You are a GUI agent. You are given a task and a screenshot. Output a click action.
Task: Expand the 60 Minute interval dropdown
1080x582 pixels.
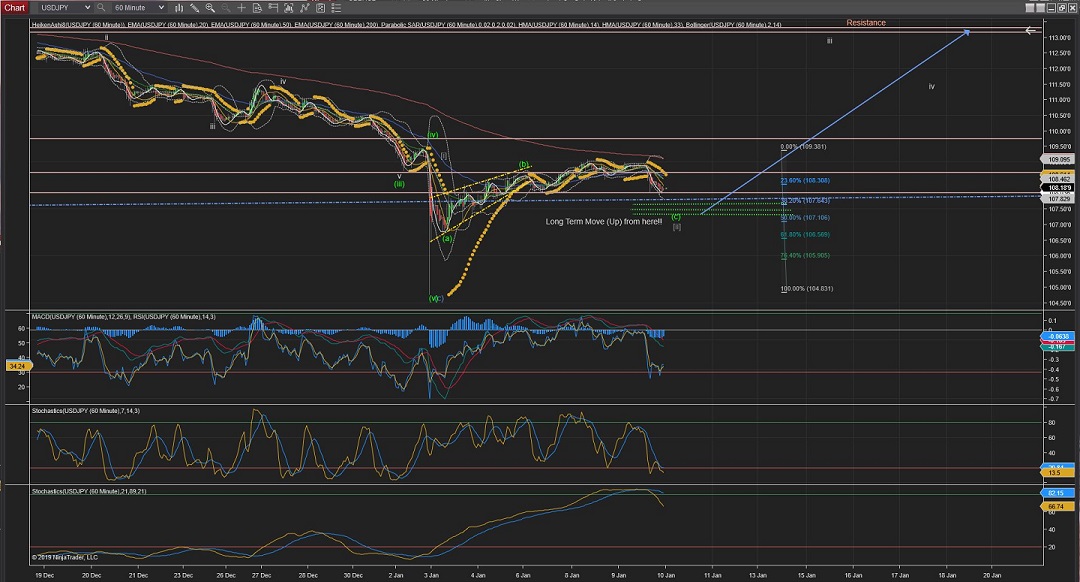[161, 7]
